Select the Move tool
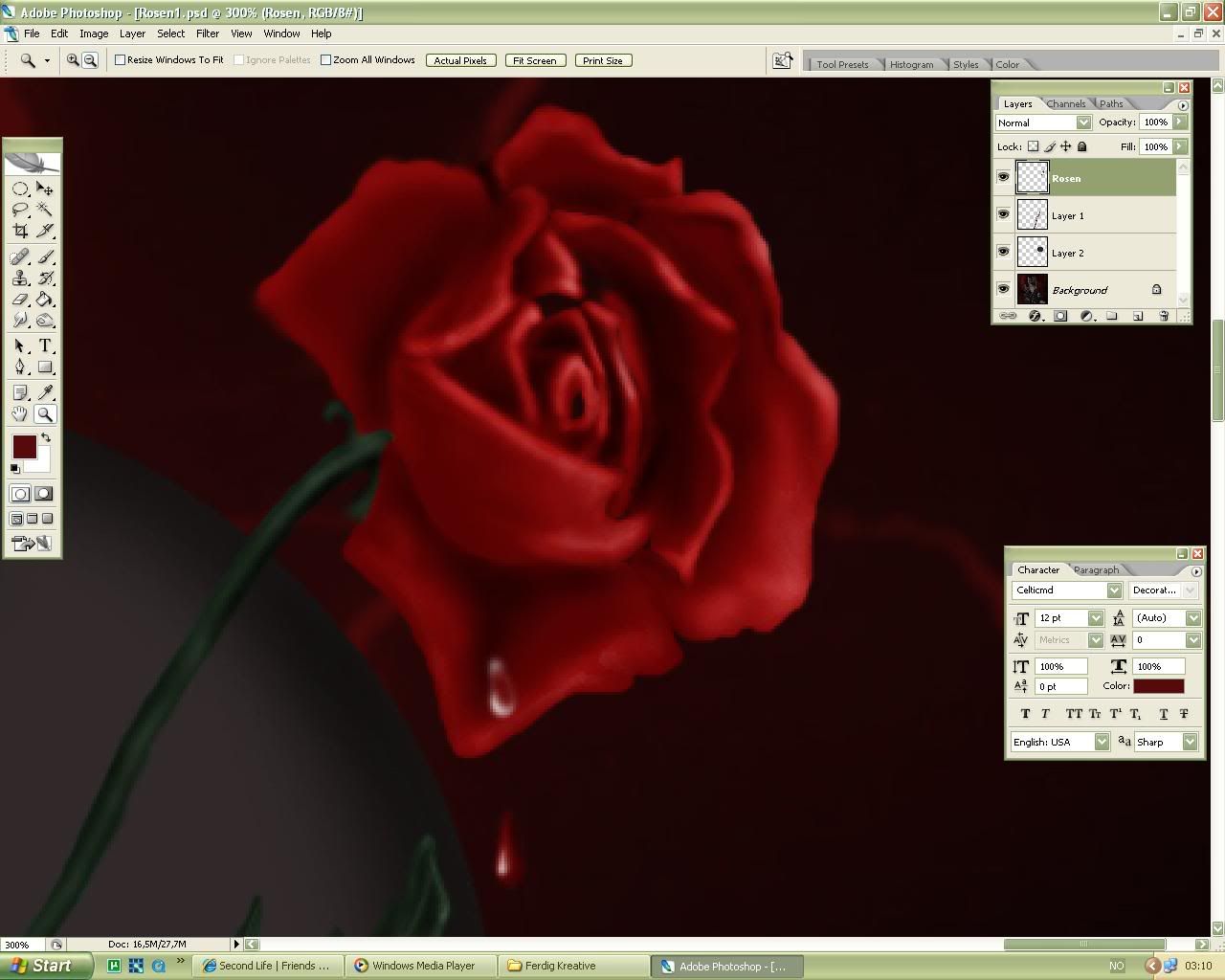 (x=45, y=189)
